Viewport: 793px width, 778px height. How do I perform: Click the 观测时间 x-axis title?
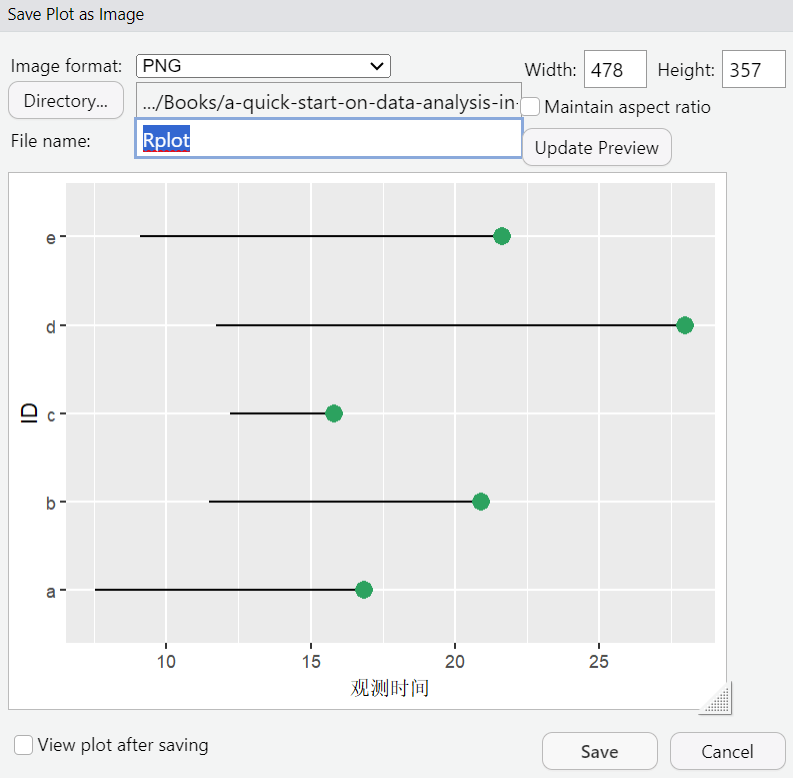click(x=390, y=688)
